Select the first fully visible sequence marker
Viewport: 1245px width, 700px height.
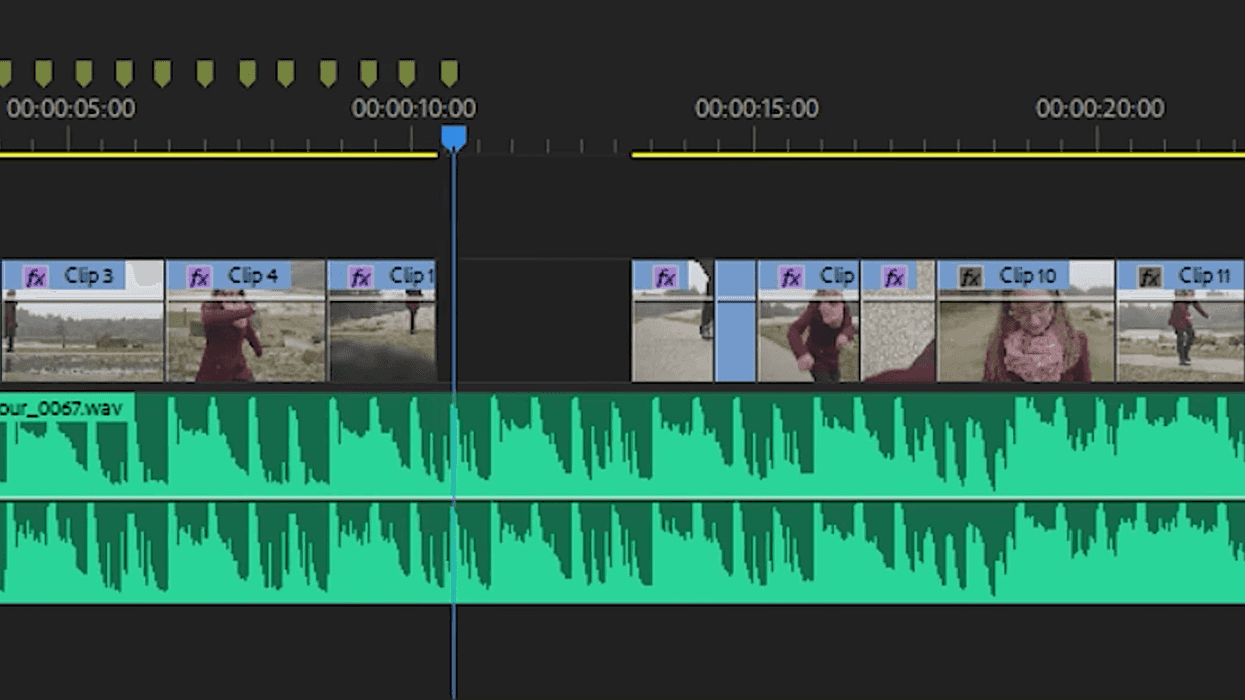[x=43, y=73]
